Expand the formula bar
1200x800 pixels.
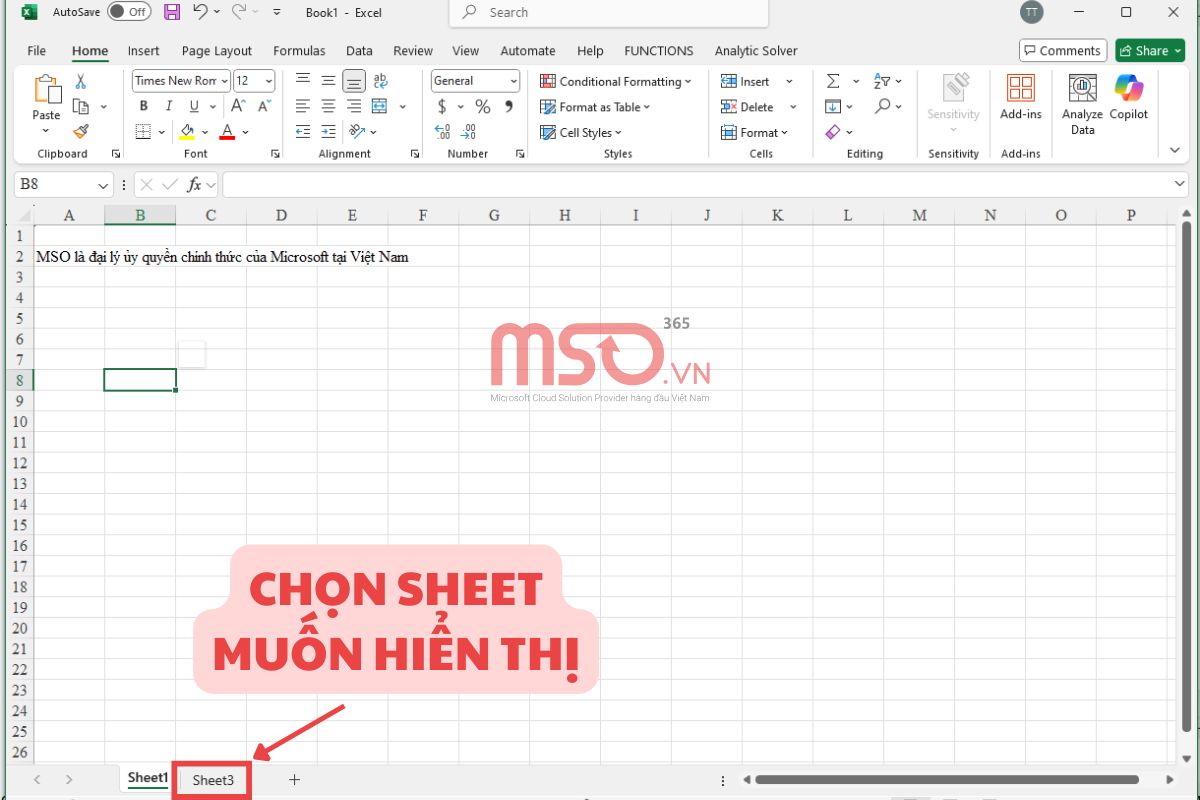(1180, 185)
